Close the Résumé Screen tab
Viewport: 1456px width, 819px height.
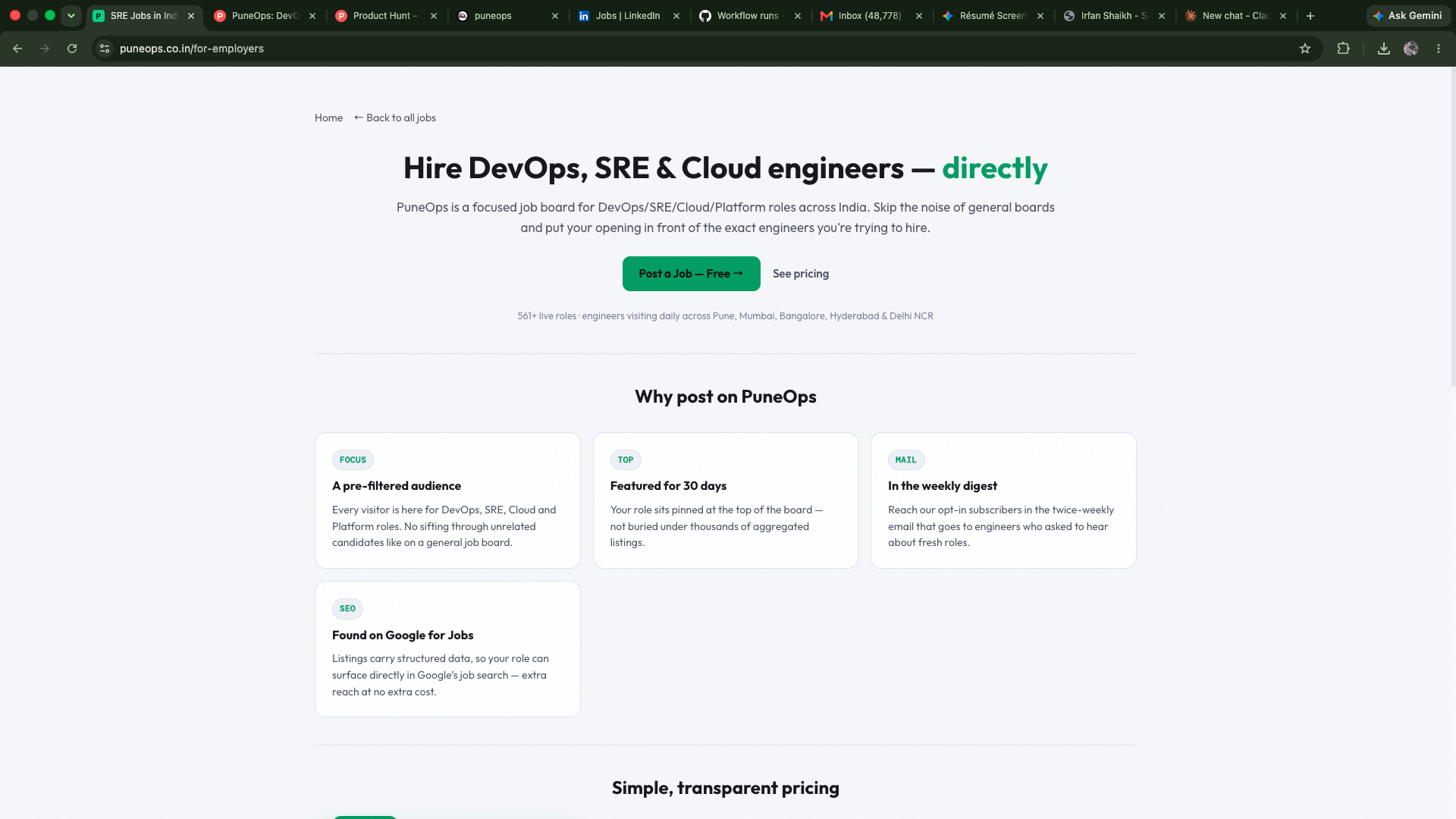tap(1040, 16)
